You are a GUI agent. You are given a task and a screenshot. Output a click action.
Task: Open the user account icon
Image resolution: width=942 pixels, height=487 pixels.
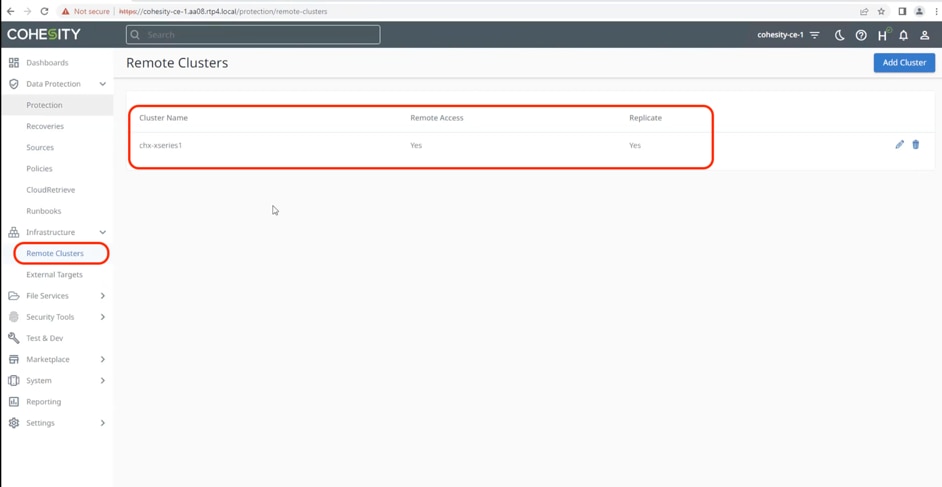[925, 35]
